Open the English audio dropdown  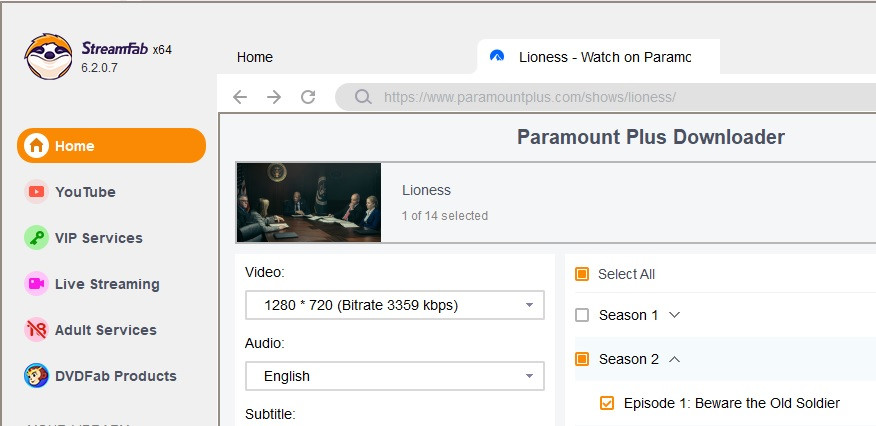point(394,376)
